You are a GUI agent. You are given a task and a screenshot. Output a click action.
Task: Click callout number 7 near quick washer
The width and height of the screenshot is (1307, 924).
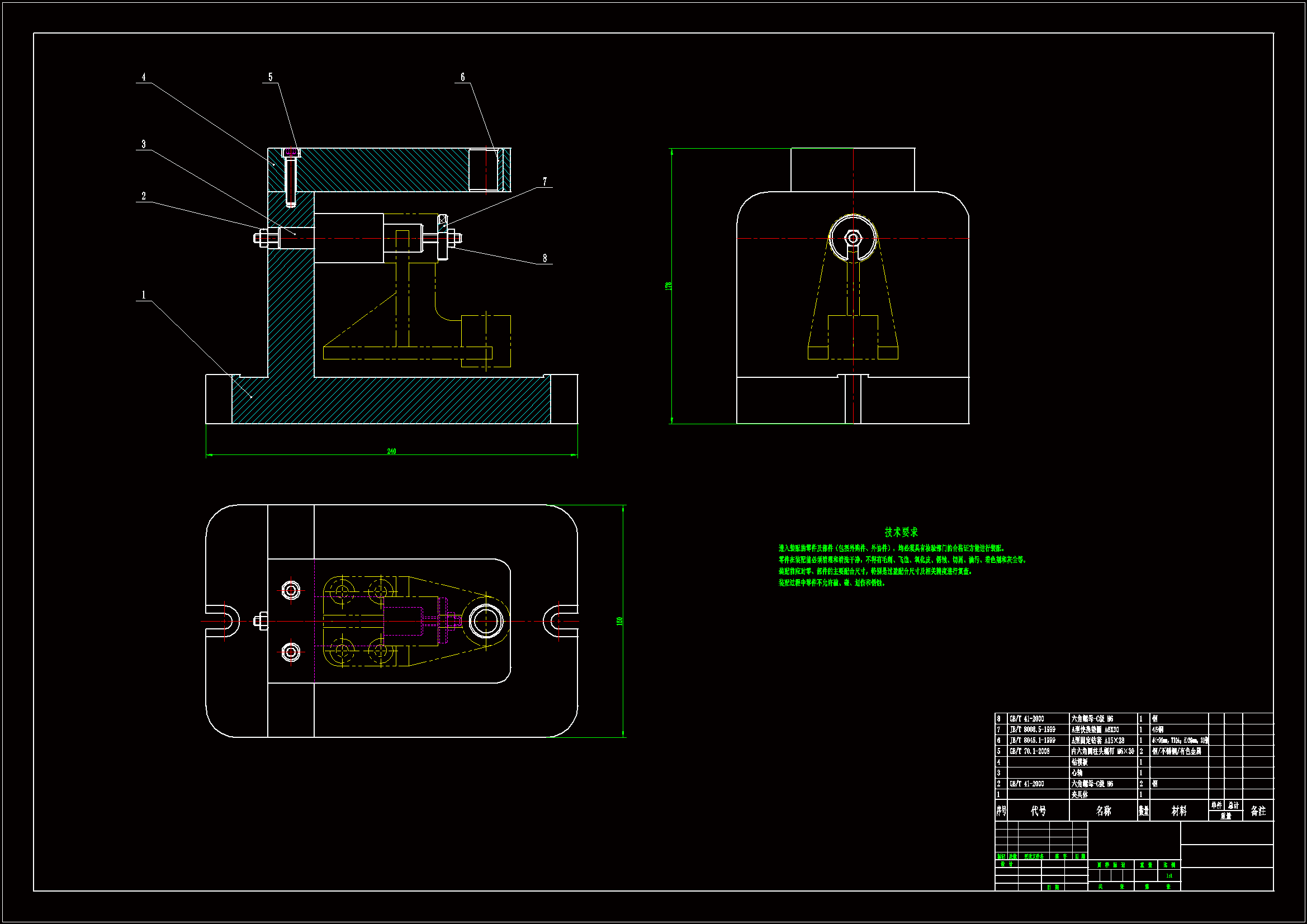[x=545, y=182]
